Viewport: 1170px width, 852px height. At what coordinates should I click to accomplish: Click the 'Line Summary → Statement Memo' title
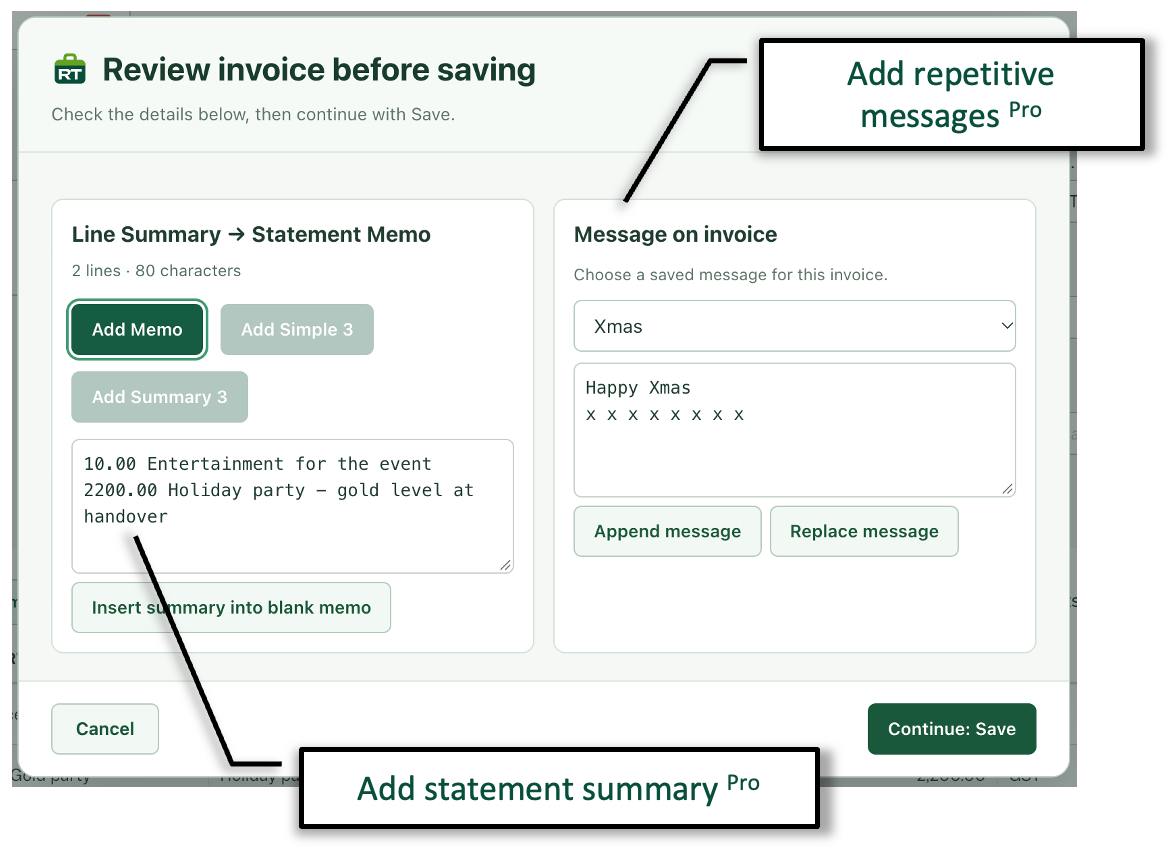(251, 234)
